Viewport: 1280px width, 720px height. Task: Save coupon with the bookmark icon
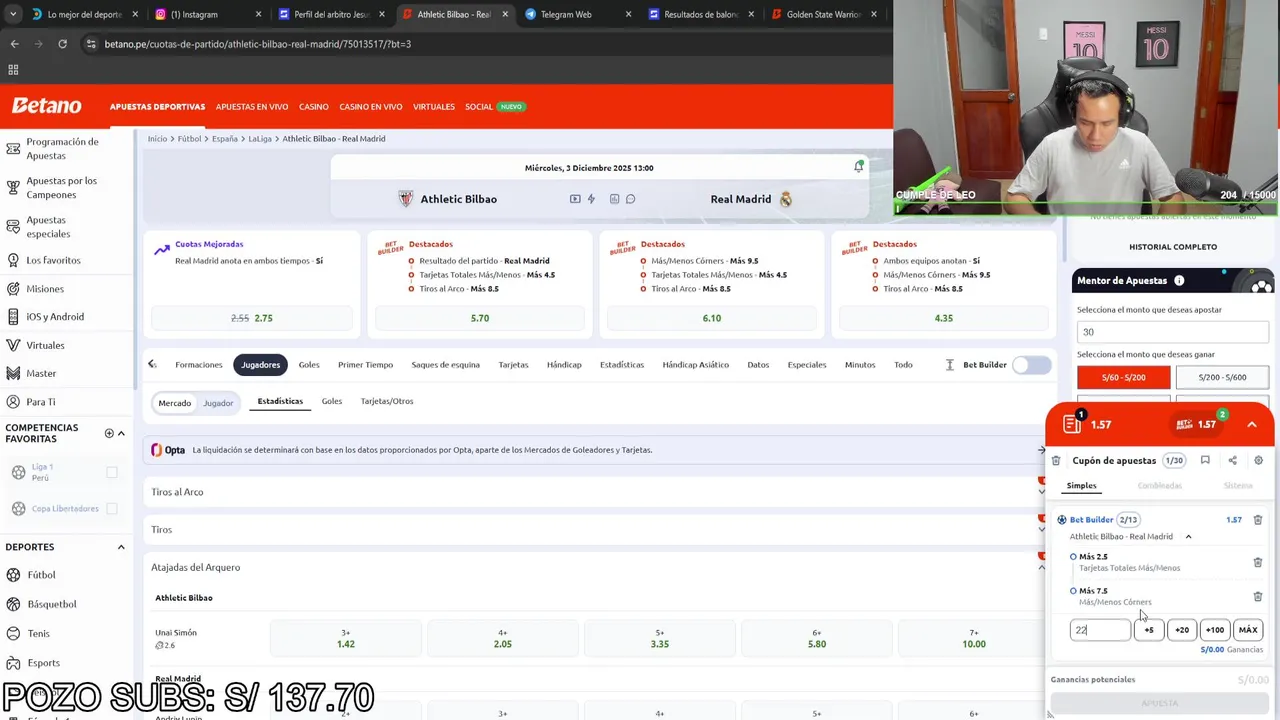click(x=1205, y=460)
